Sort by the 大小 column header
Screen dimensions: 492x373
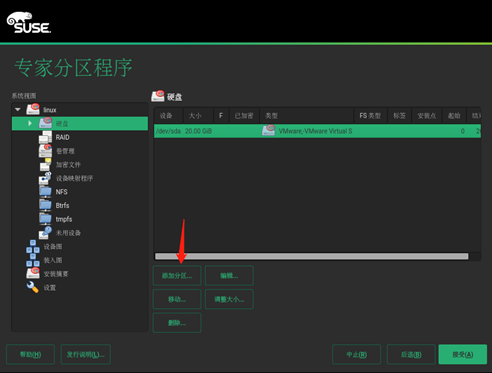coord(198,116)
